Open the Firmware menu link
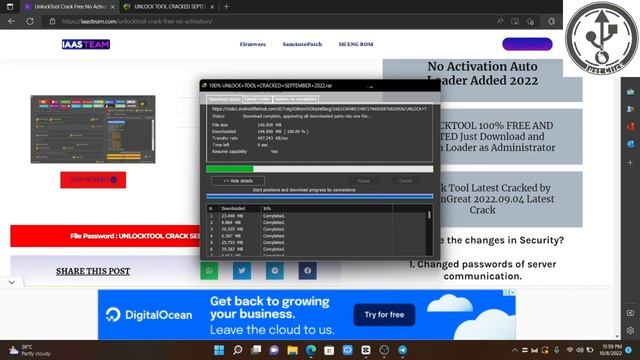This screenshot has height=360, width=640. (x=253, y=44)
